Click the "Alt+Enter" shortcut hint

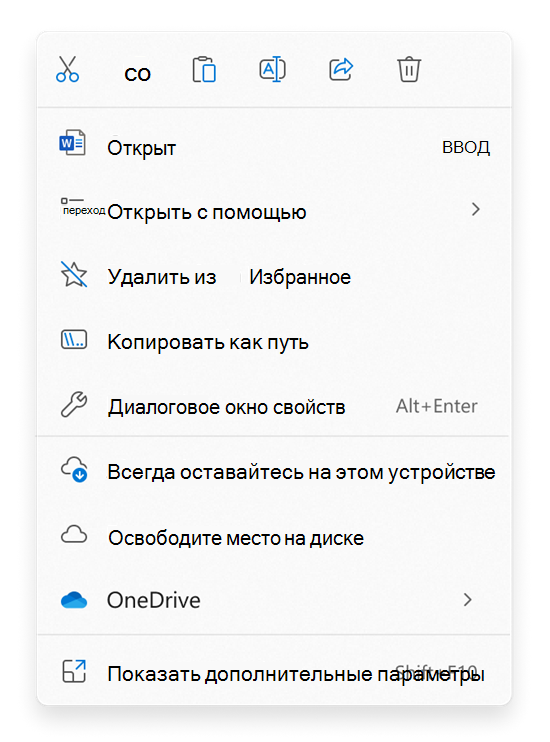[436, 406]
